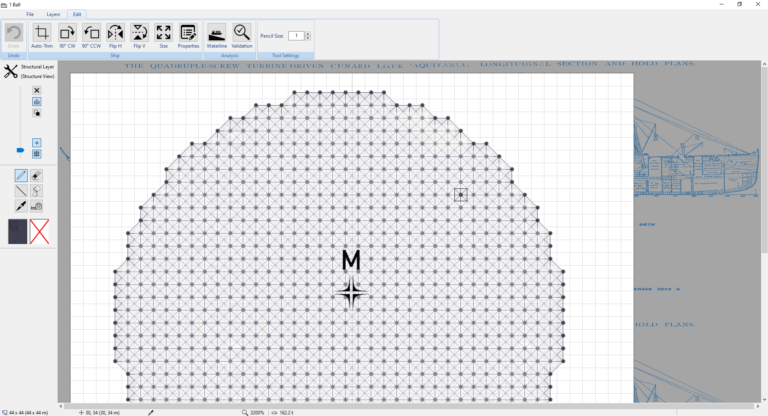Pick the Sampler eyedropper tool
Image resolution: width=768 pixels, height=416 pixels.
coord(21,206)
